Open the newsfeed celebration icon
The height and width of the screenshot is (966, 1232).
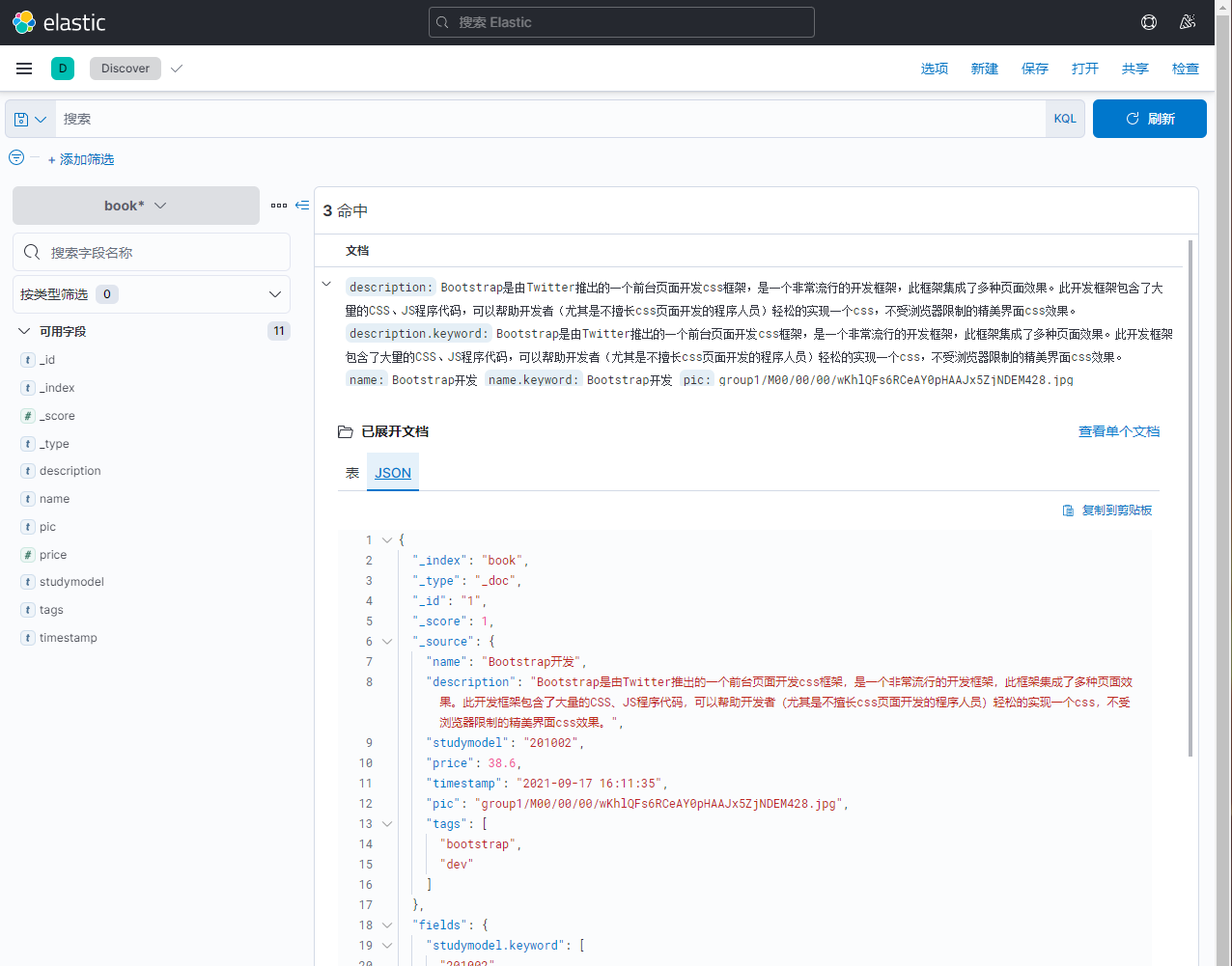point(1188,22)
